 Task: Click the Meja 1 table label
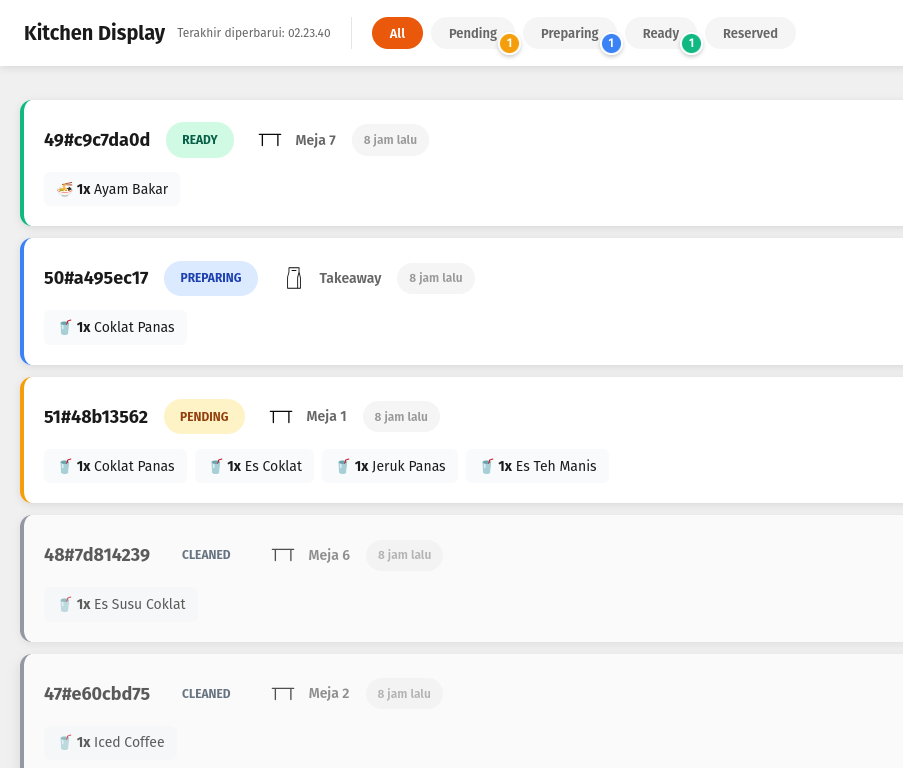point(327,416)
